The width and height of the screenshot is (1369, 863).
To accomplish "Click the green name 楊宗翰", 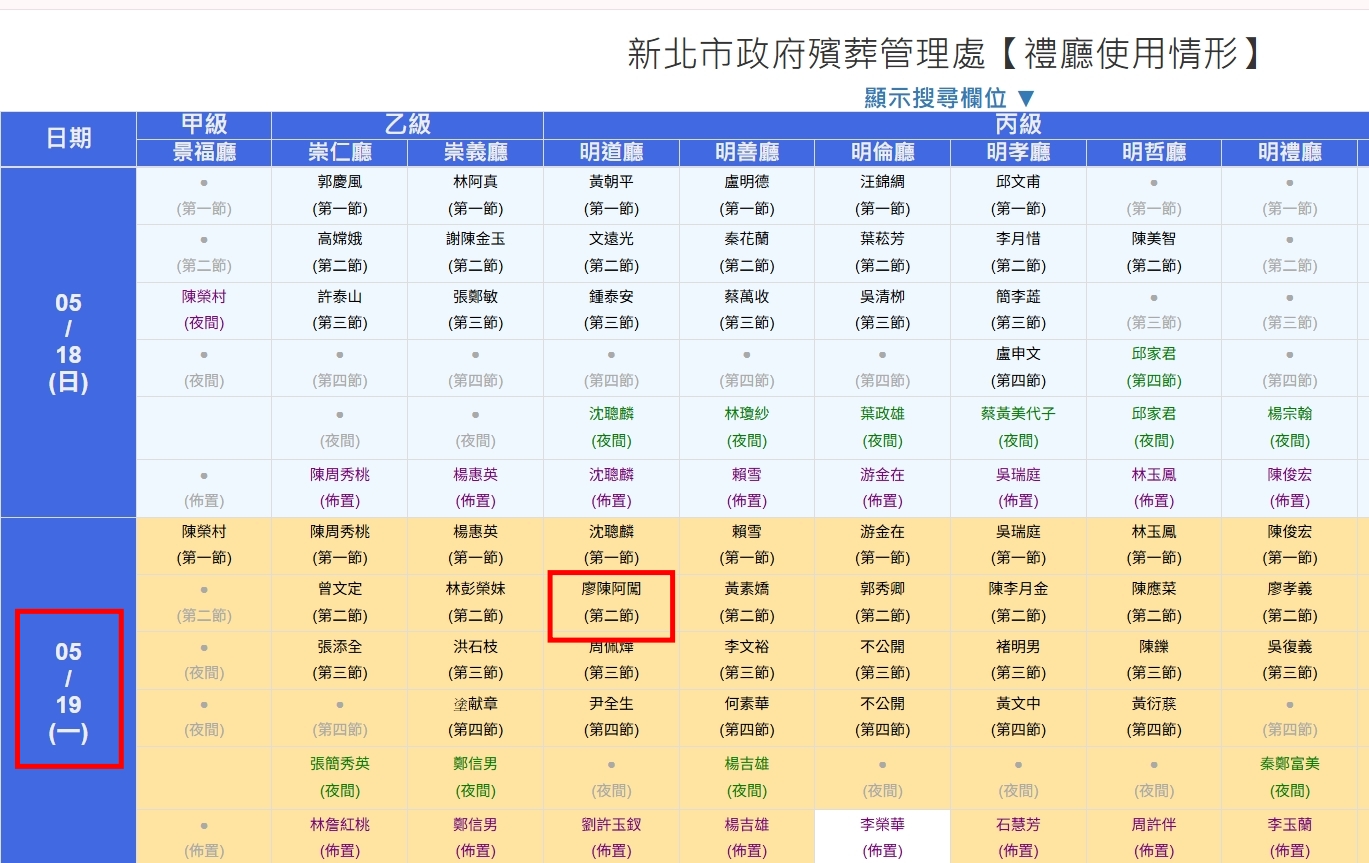I will [1290, 413].
